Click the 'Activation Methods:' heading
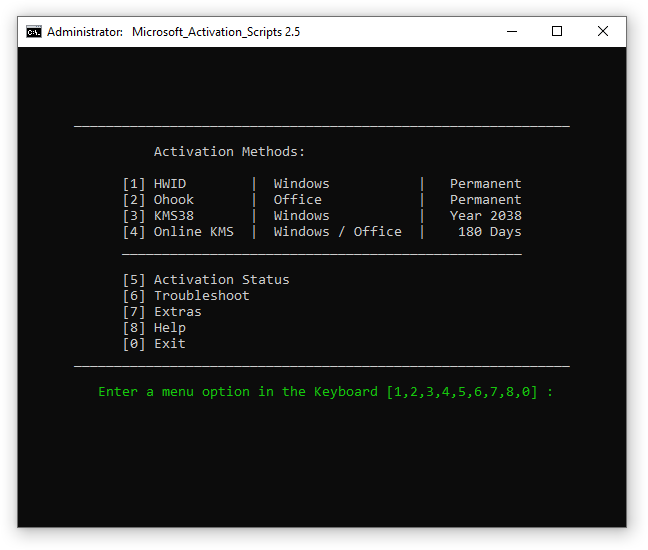The image size is (648, 550). (x=229, y=152)
